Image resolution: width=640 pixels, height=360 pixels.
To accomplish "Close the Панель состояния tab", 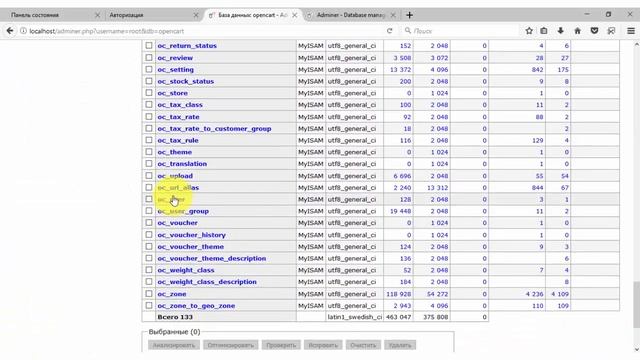I will click(97, 15).
